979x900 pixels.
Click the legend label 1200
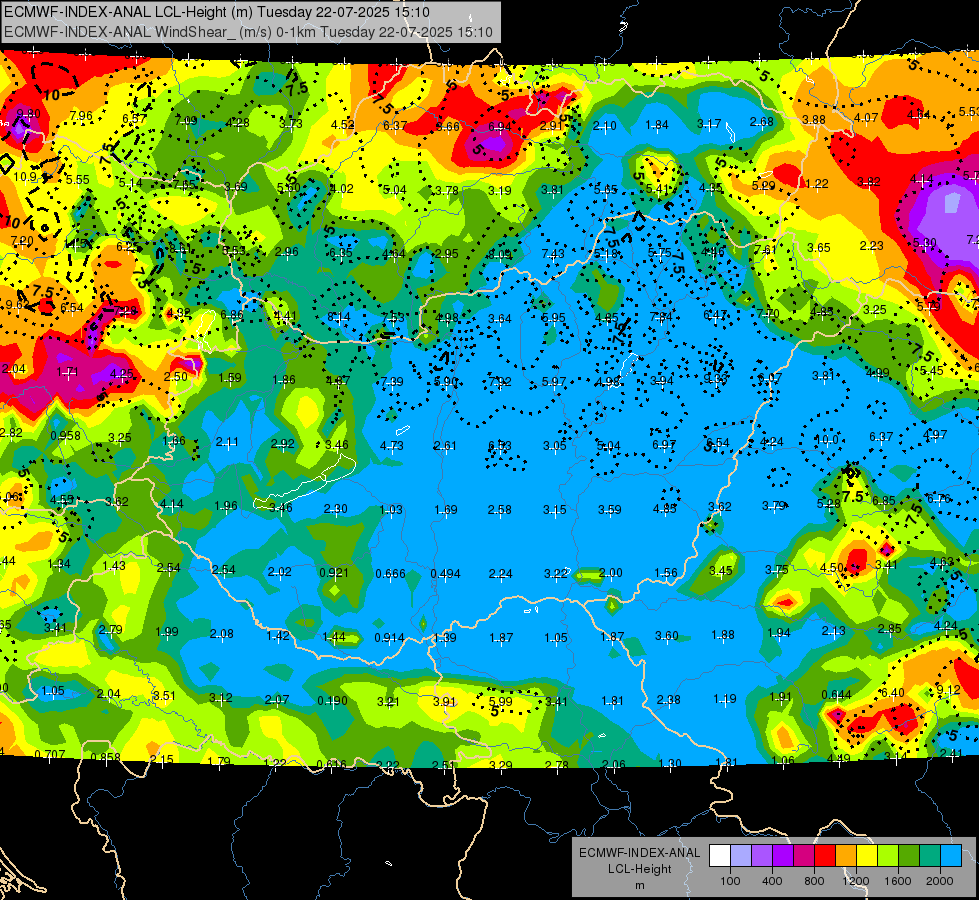point(856,881)
